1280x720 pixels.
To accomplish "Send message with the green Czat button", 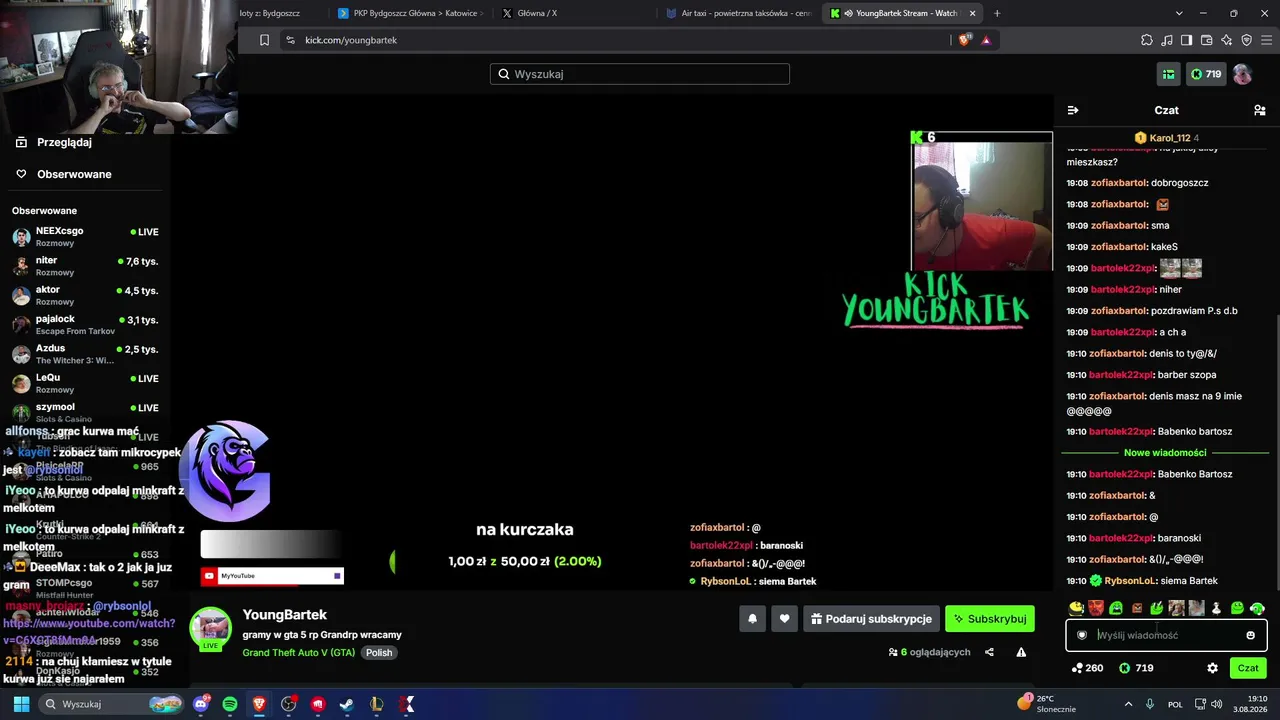I will click(1248, 668).
